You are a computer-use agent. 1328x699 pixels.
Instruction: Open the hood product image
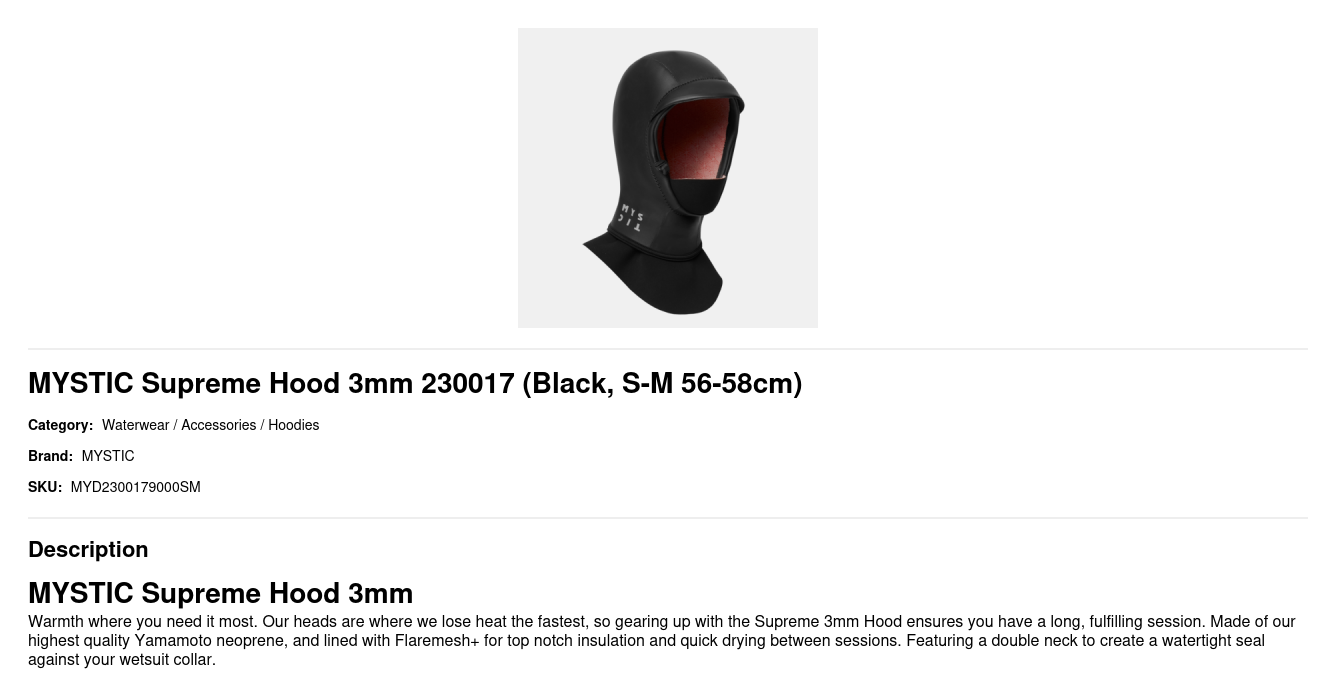click(x=668, y=178)
